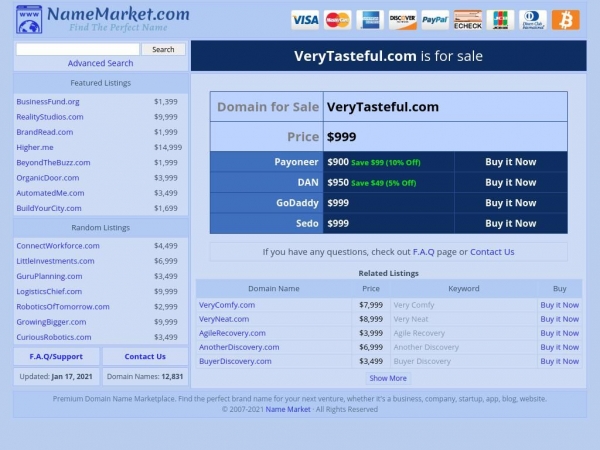Click the NameMarket www globe logo icon
This screenshot has height=450, width=600.
(x=29, y=20)
